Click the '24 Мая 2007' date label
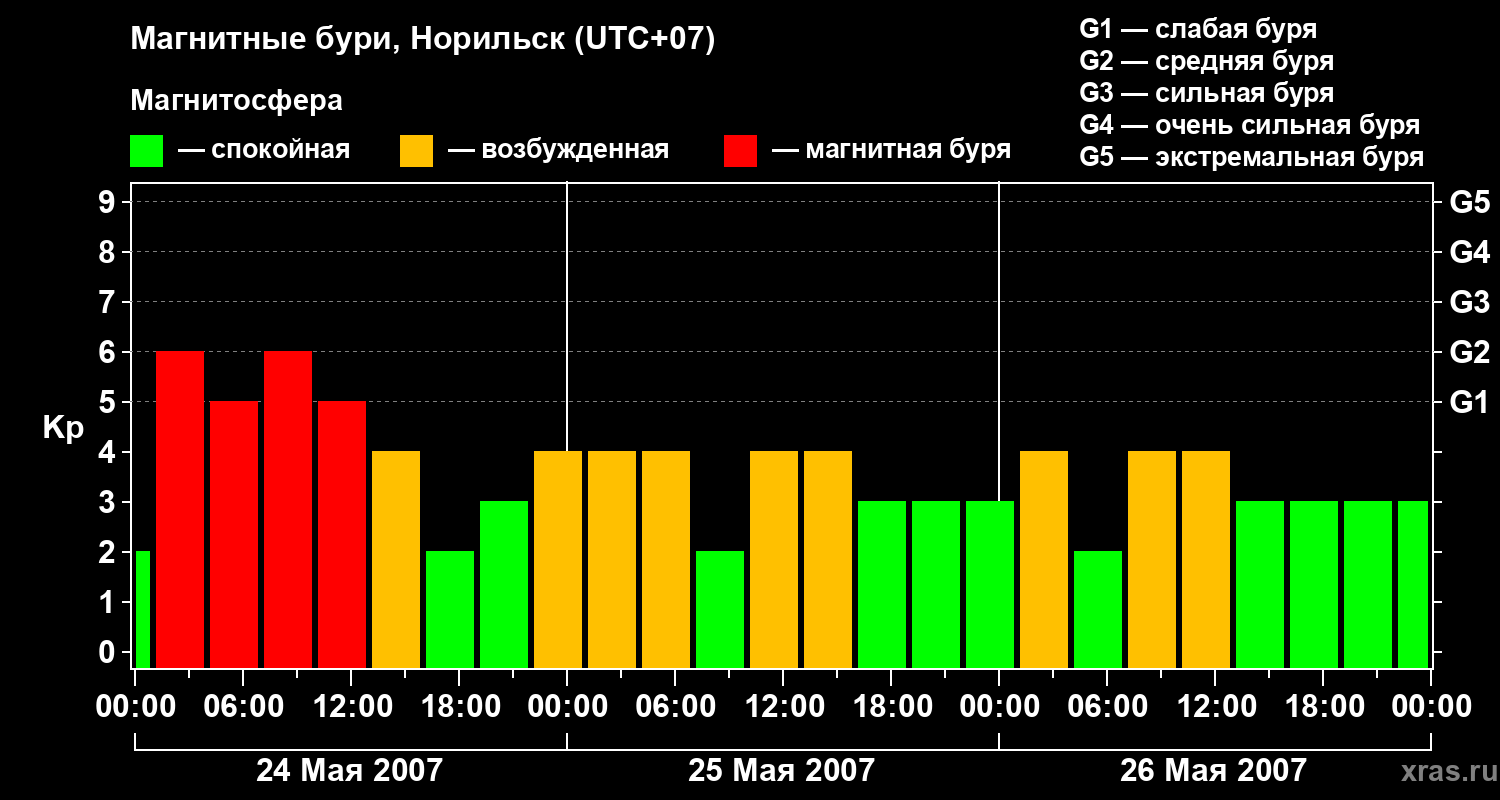This screenshot has width=1500, height=800. [x=349, y=770]
